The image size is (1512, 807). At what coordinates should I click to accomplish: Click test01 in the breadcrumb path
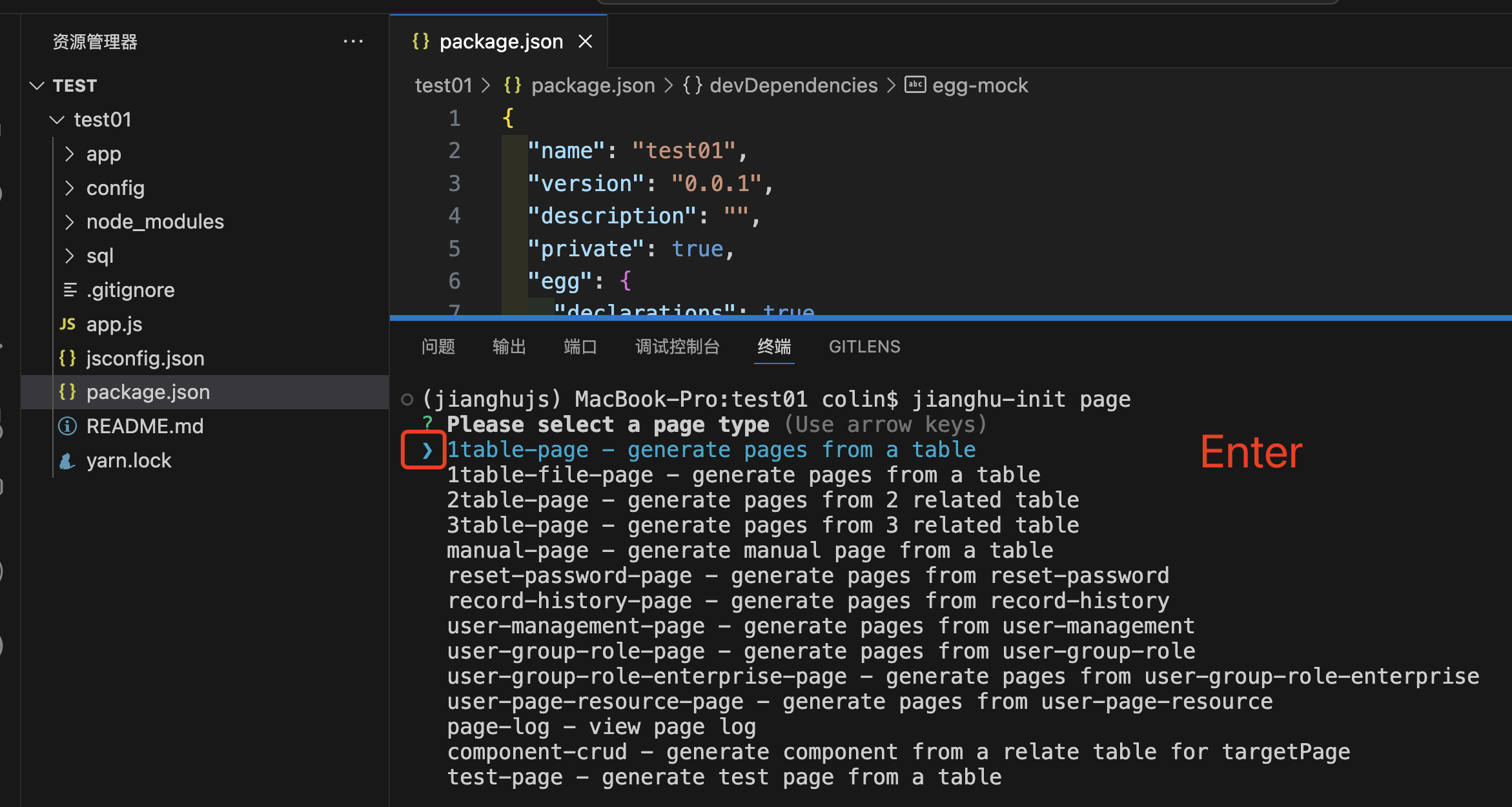444,85
